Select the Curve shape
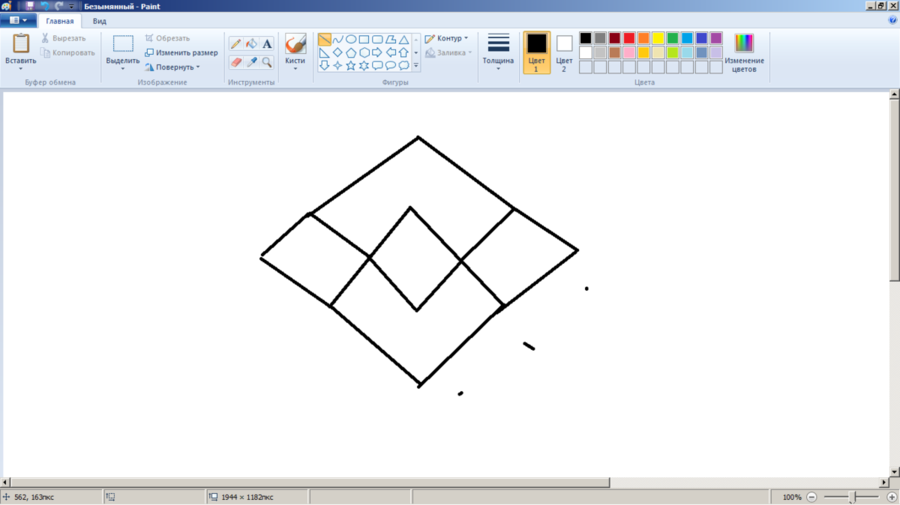 click(x=338, y=40)
